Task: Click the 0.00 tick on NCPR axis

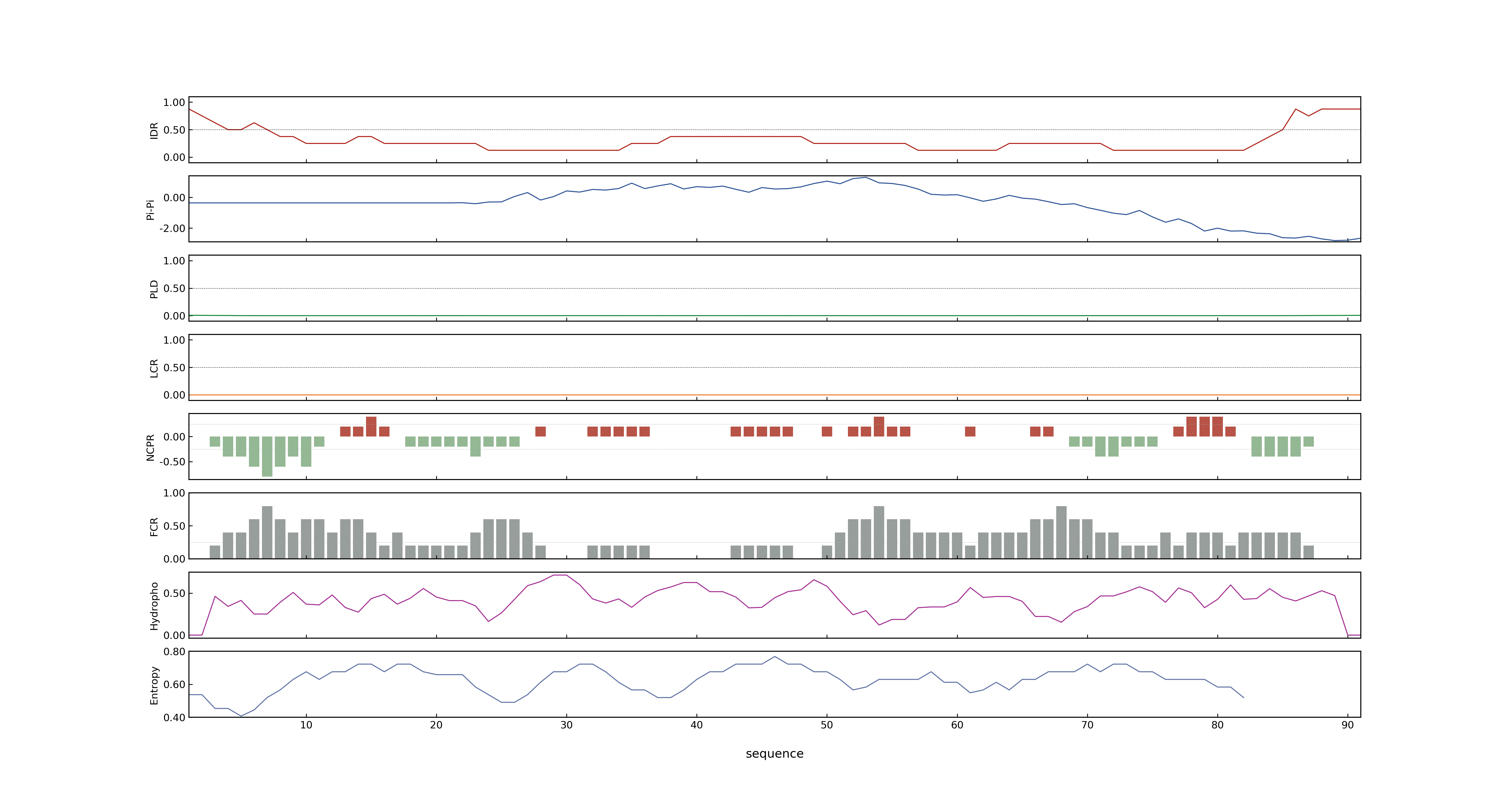Action: click(x=174, y=437)
